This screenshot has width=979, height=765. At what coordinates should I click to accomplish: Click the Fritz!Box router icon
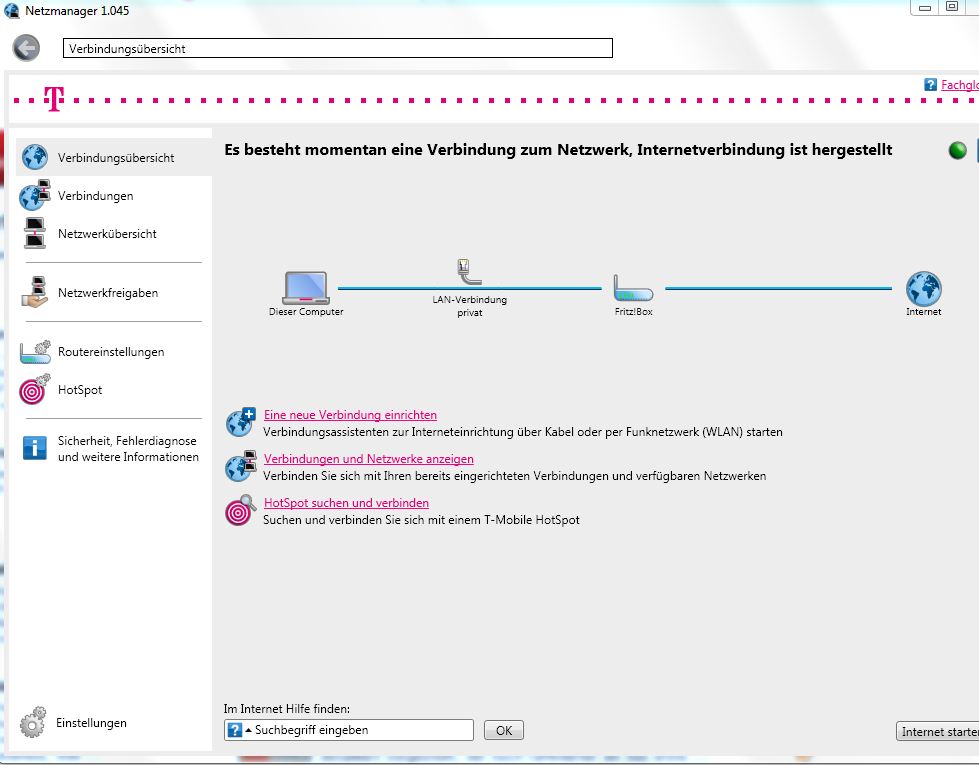tap(633, 289)
